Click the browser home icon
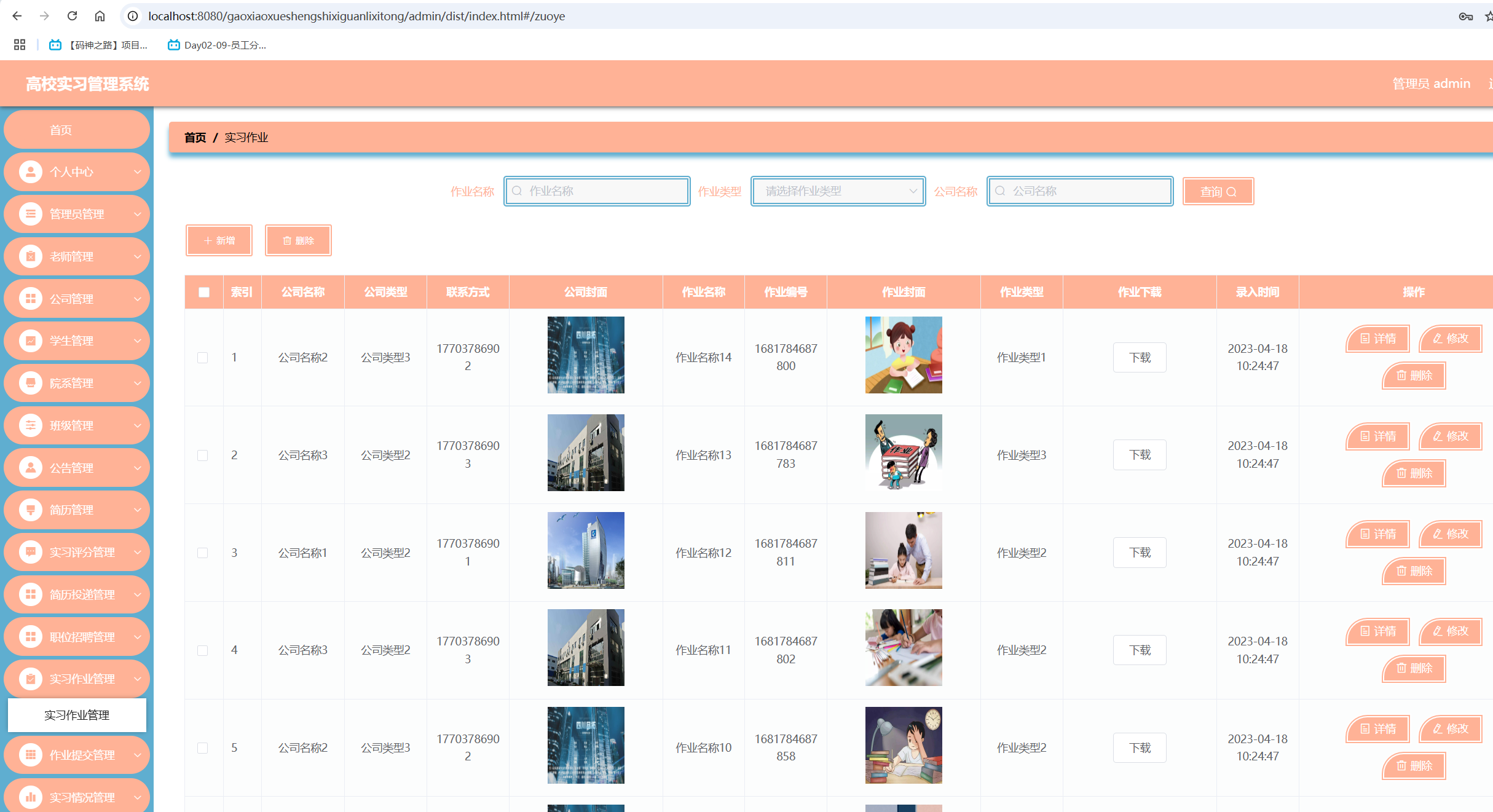This screenshot has height=812, width=1493. pyautogui.click(x=100, y=16)
